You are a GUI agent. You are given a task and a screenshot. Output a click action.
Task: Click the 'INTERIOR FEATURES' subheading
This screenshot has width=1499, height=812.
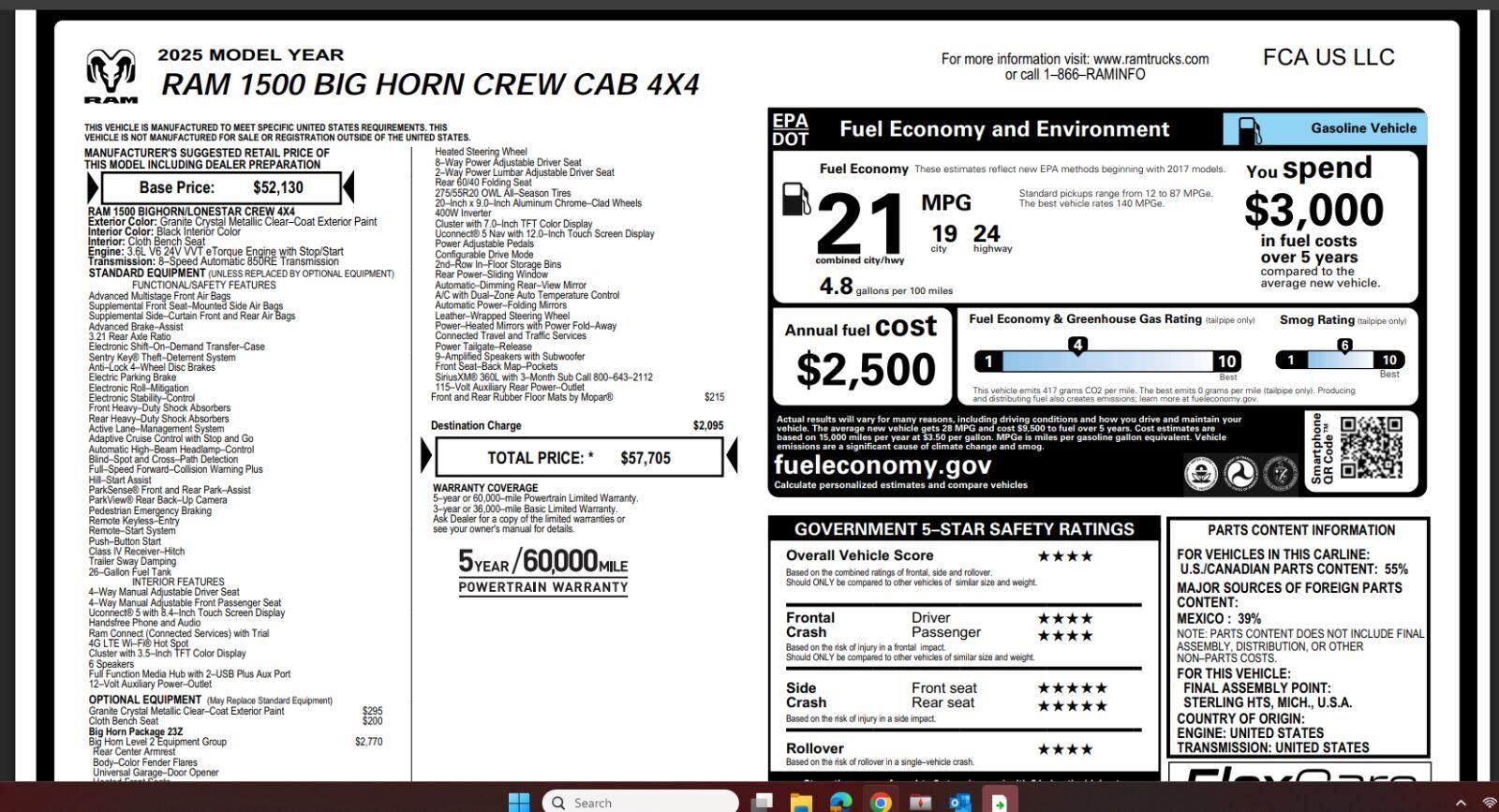click(x=178, y=582)
